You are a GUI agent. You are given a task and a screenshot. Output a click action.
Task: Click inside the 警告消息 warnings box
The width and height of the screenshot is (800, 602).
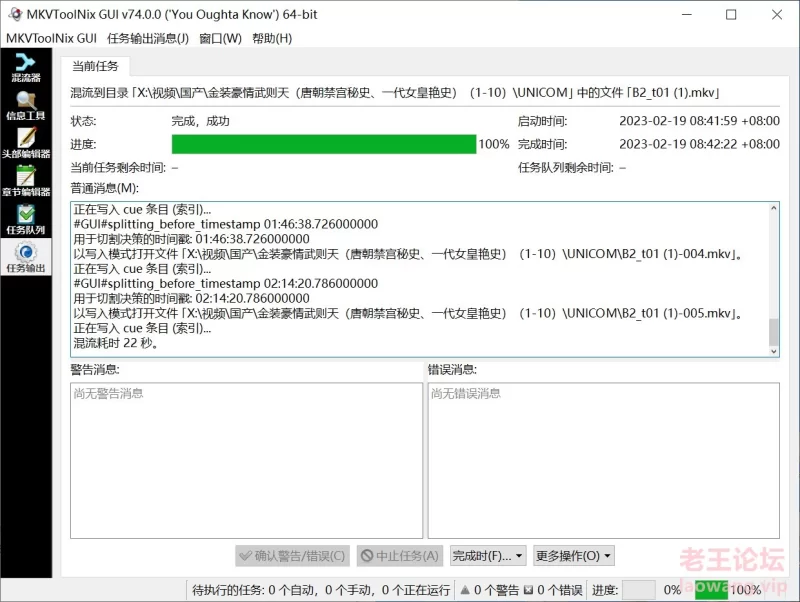pos(246,461)
